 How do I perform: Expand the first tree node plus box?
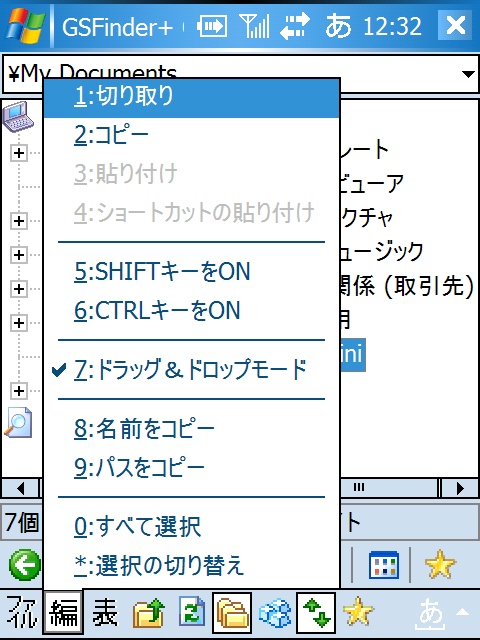point(18,153)
